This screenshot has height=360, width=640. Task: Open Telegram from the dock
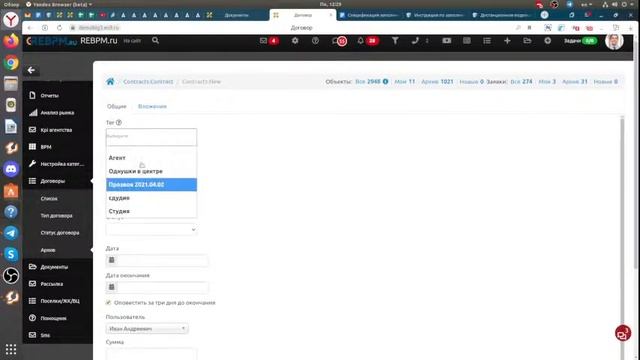(x=11, y=233)
